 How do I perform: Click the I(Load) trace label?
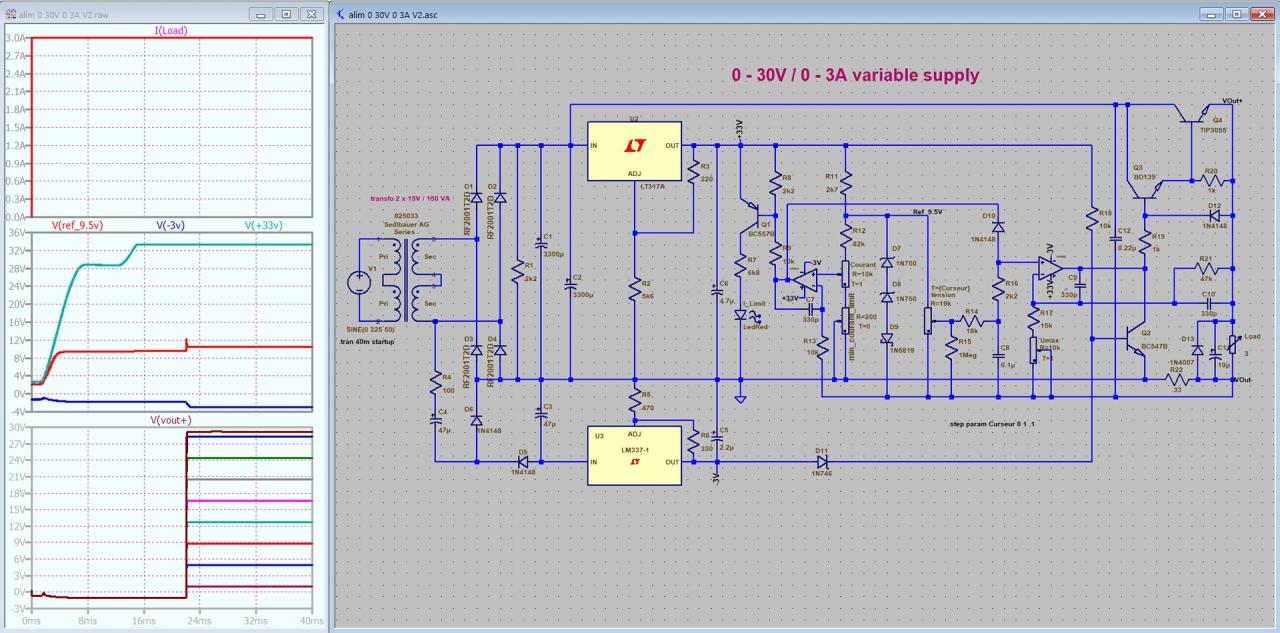point(171,30)
